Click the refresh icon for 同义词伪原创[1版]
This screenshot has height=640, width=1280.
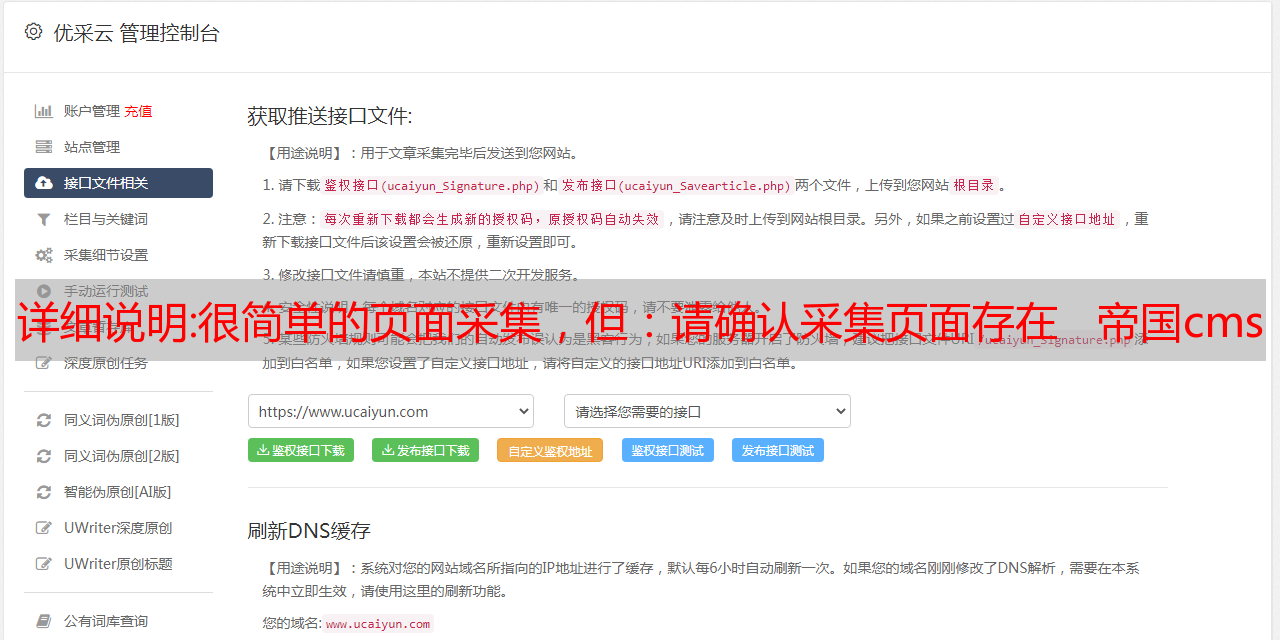tap(44, 420)
